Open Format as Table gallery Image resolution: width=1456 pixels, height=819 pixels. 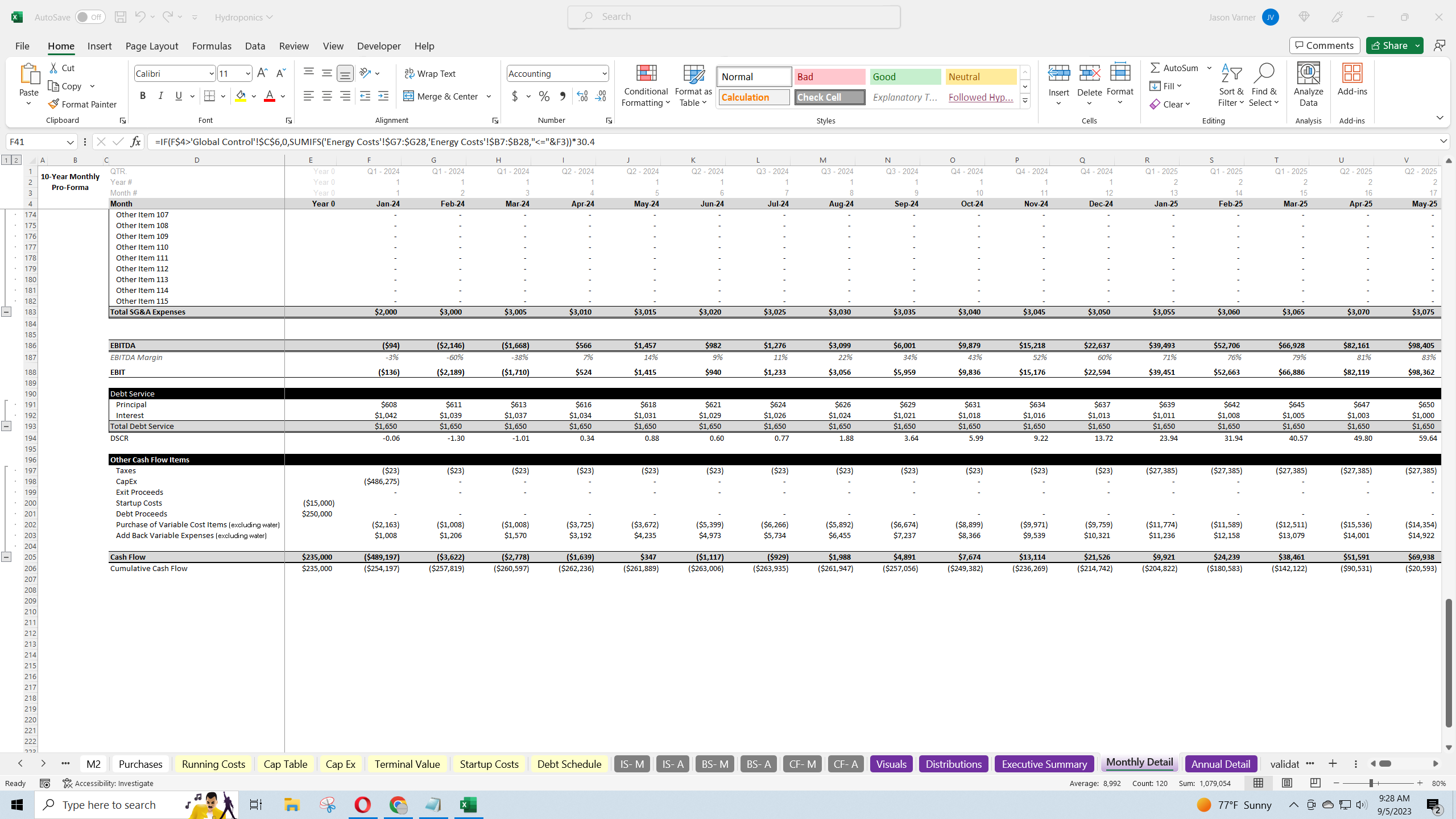[693, 85]
